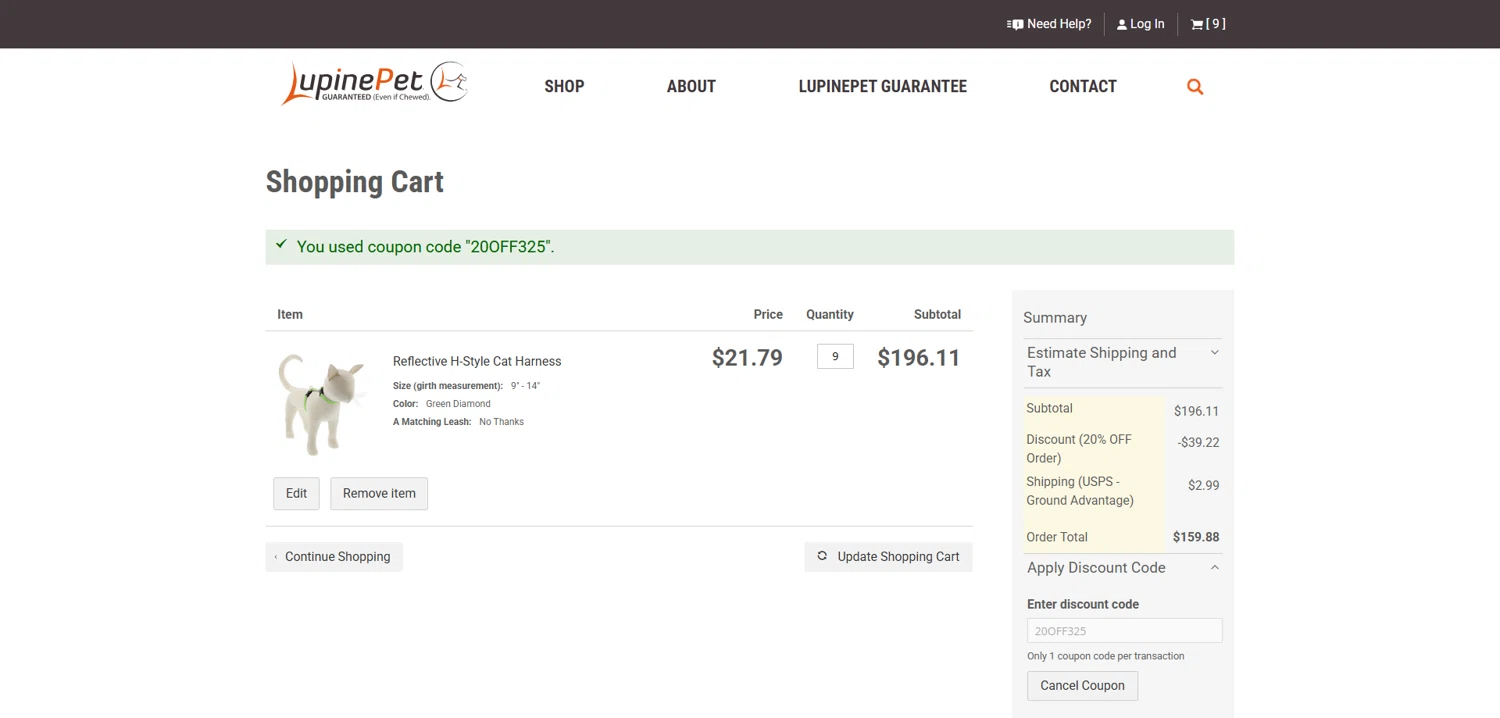Click Continue Shopping
The image size is (1500, 718).
point(334,557)
